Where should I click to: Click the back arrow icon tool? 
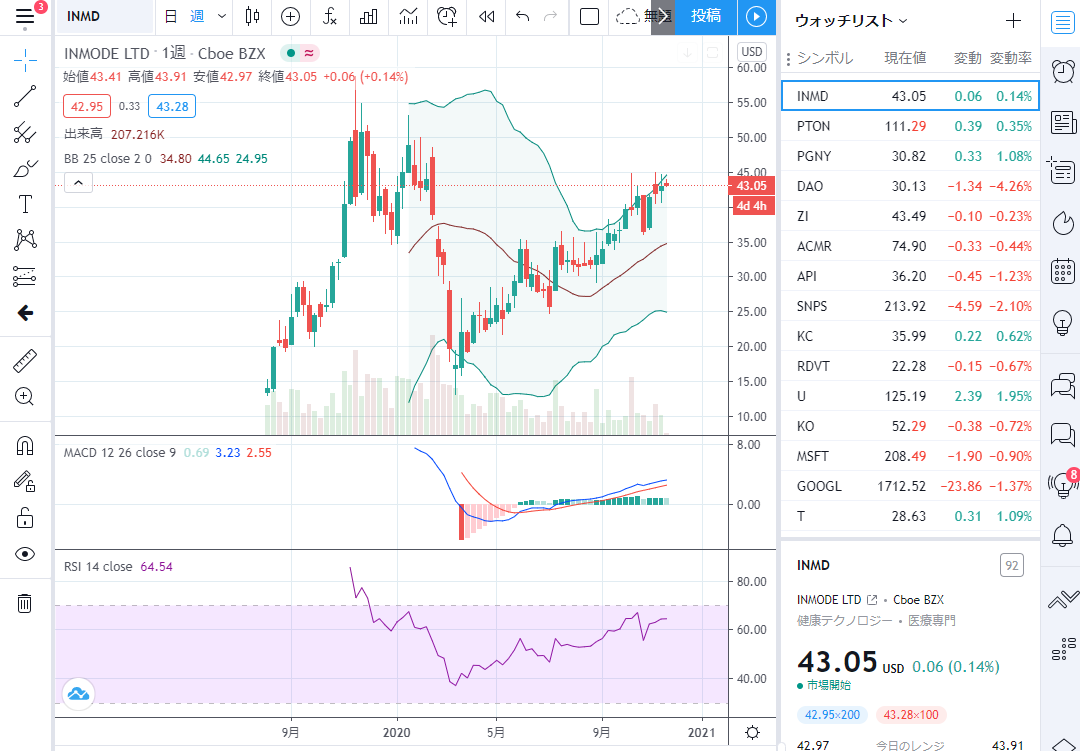tap(25, 313)
